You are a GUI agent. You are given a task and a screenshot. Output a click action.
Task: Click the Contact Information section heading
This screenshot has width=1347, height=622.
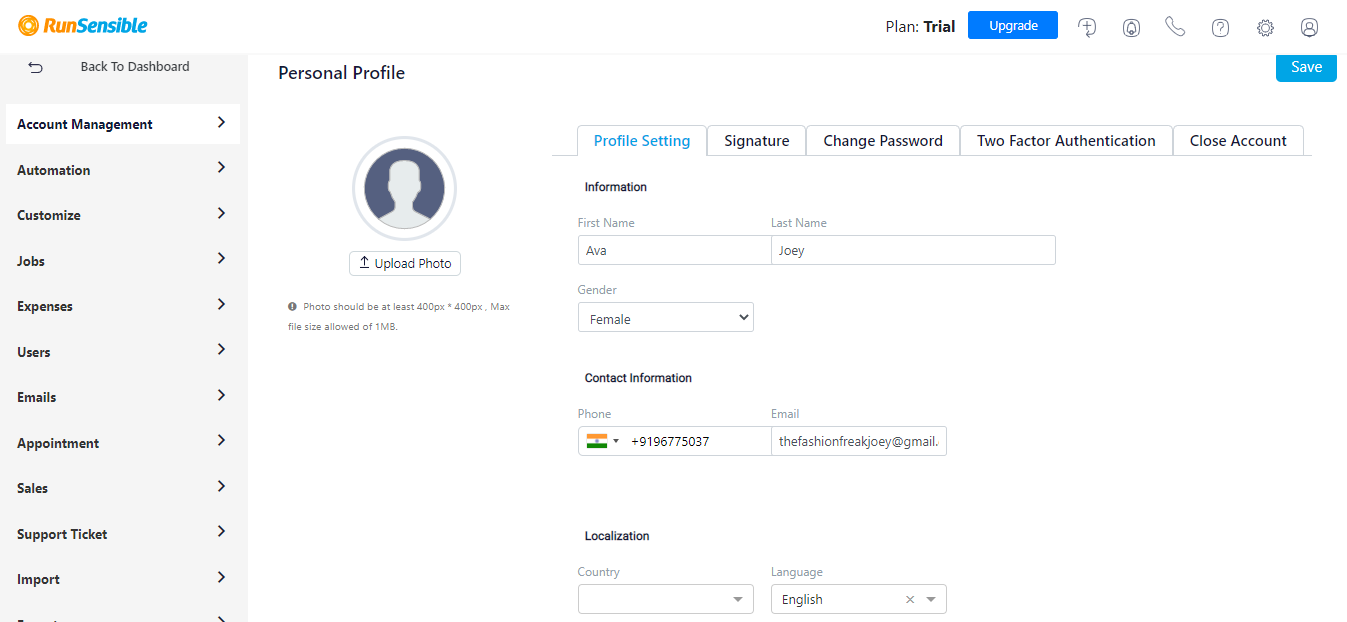point(638,378)
